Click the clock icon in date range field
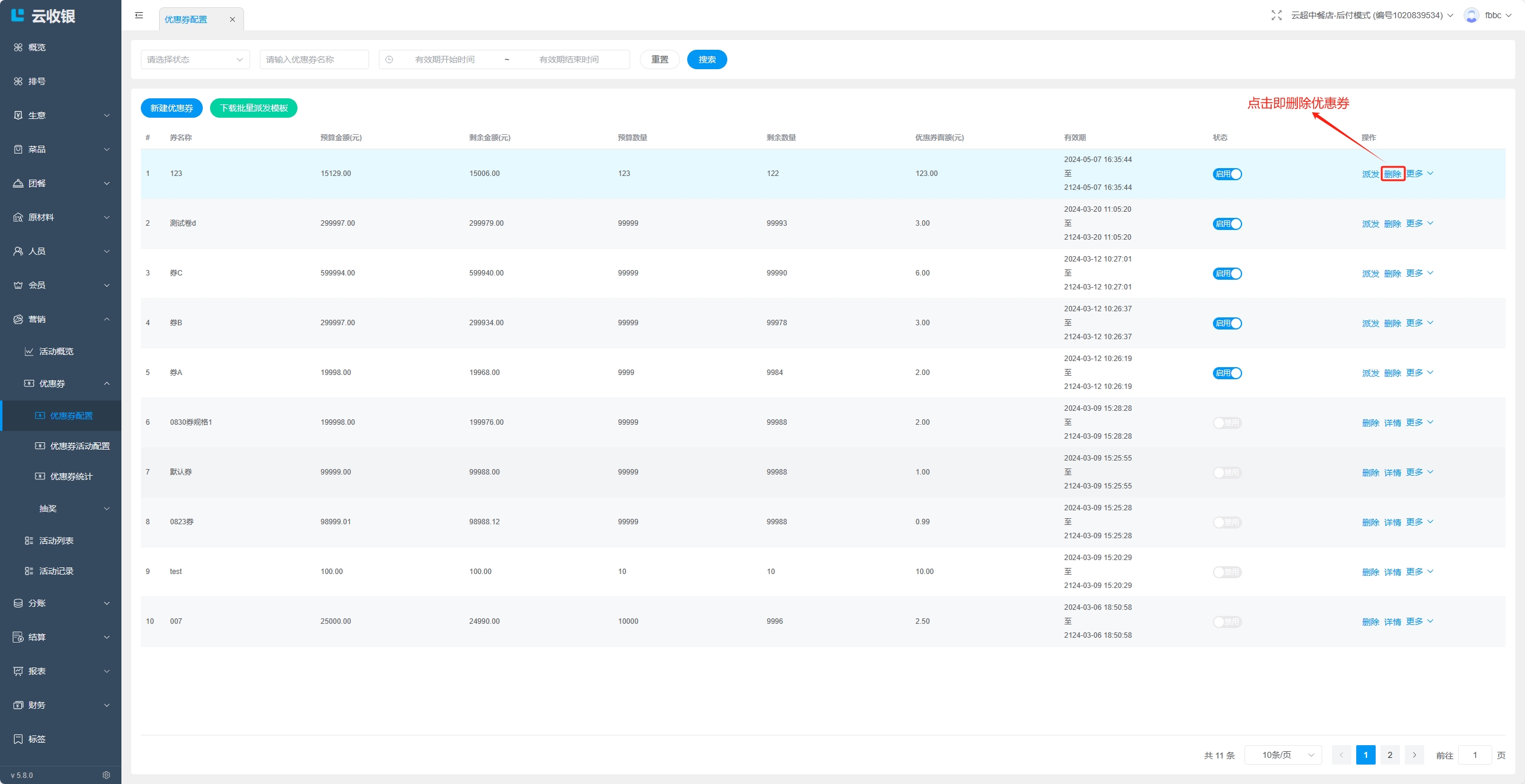 [x=389, y=59]
